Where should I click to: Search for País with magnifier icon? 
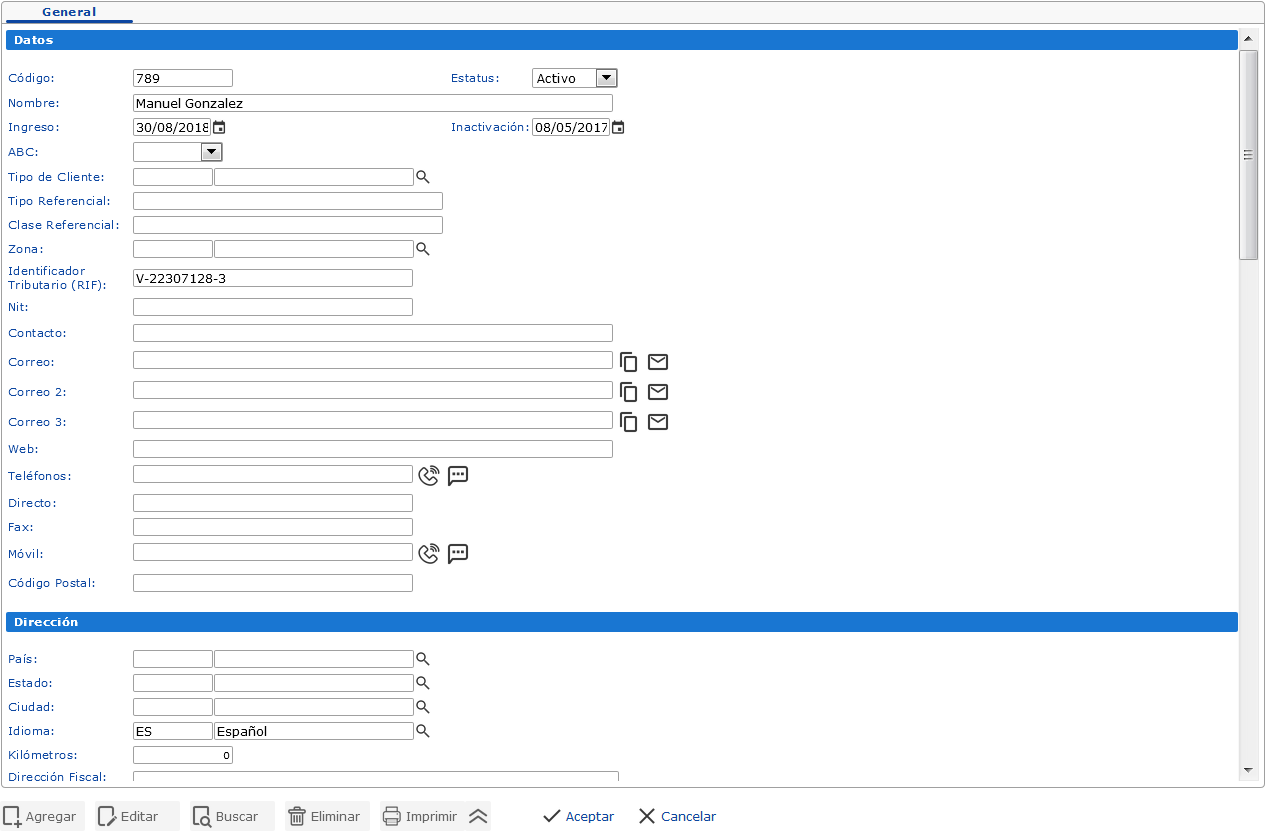[x=423, y=659]
